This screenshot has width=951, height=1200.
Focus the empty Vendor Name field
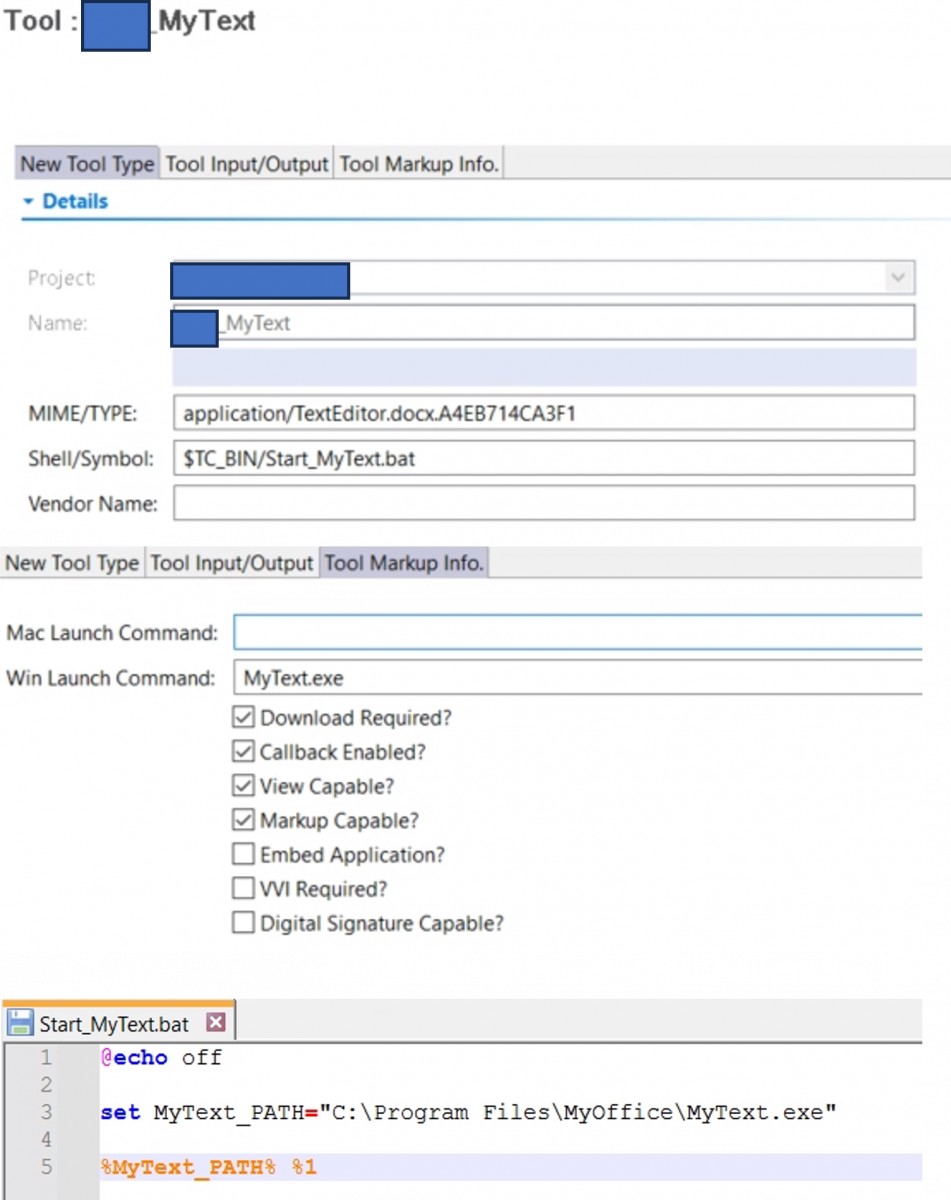coord(544,503)
